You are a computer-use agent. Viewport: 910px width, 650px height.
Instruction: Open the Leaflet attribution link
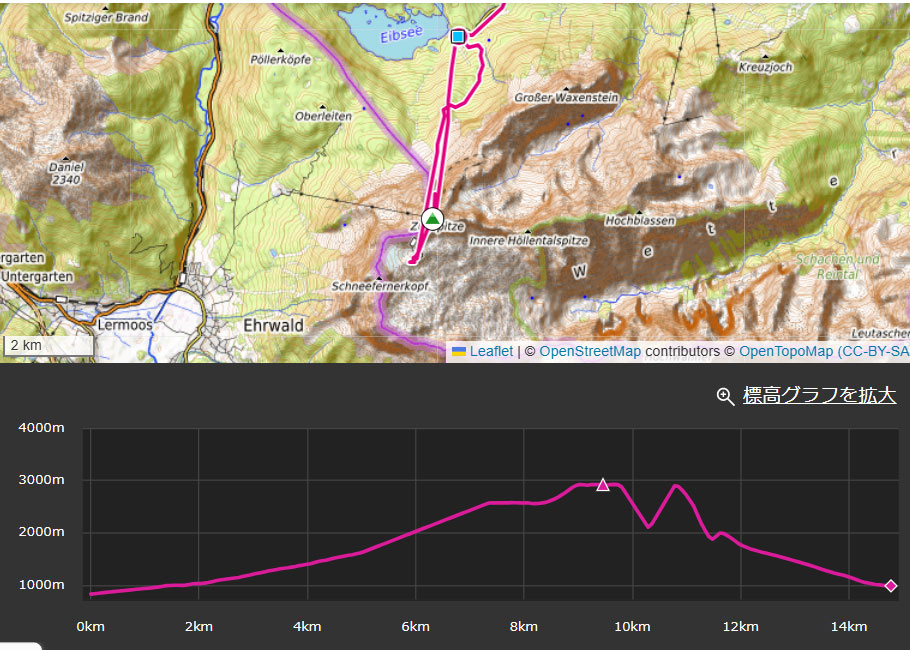click(490, 351)
